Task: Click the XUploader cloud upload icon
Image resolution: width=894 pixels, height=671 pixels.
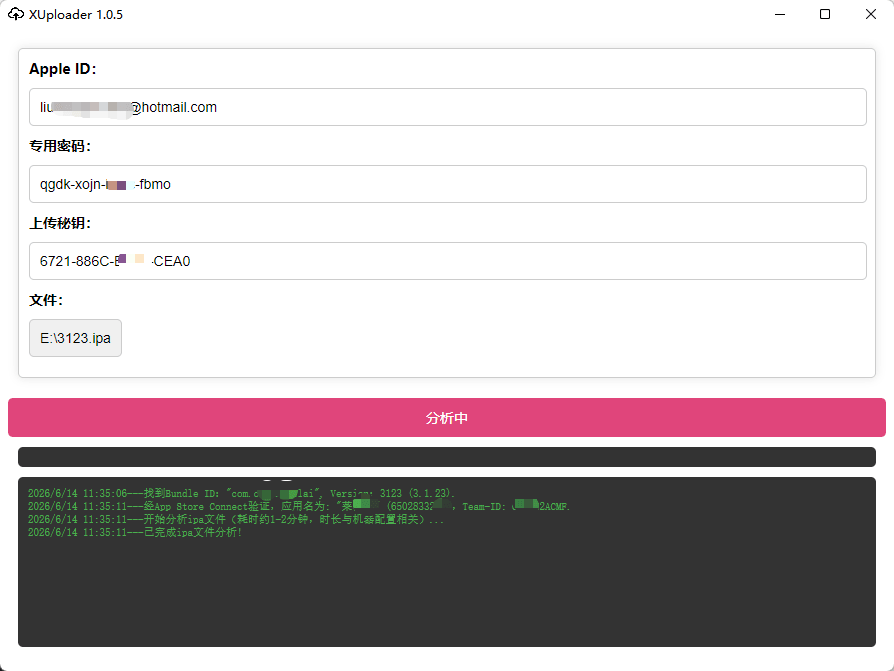Action: [16, 14]
